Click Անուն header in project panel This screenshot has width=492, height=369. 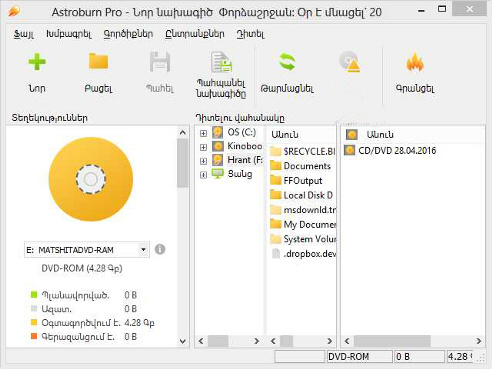380,134
